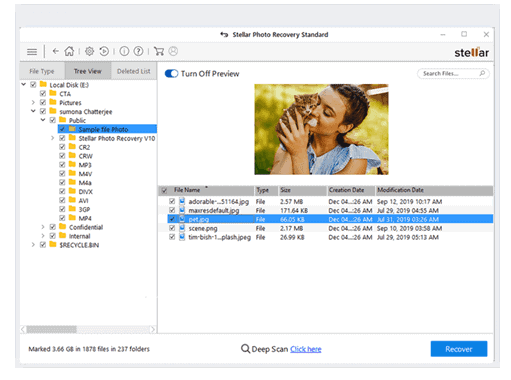
Task: Uncheck the Local Disk (E:) checkbox
Action: pyautogui.click(x=33, y=85)
